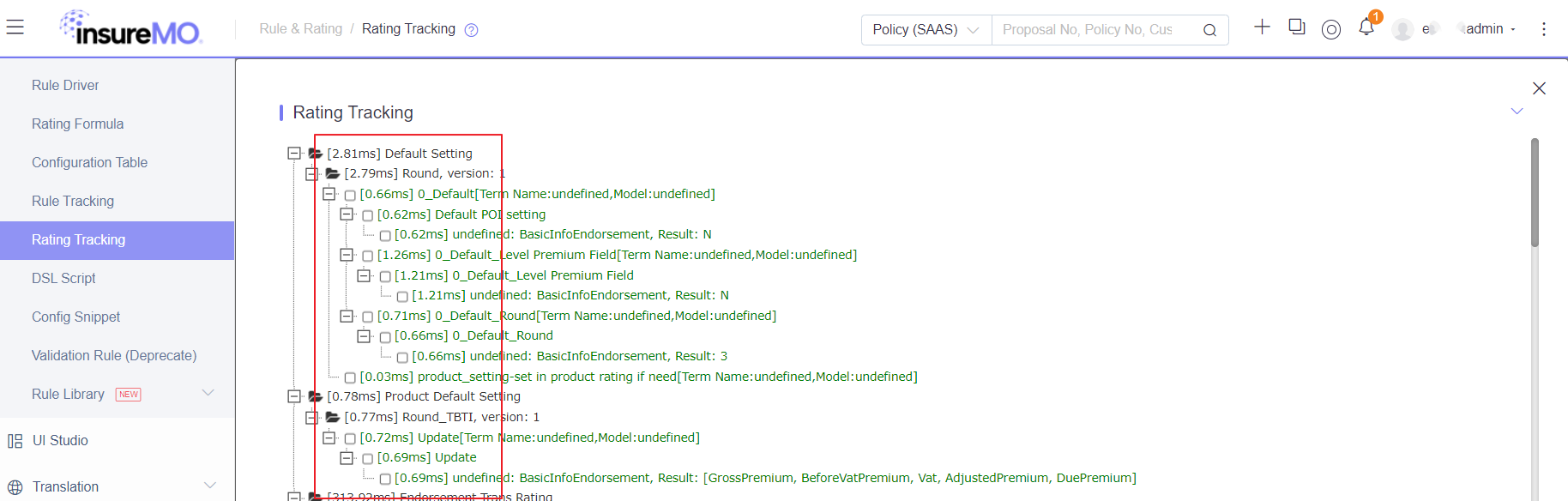Open Rule Tracking in sidebar
This screenshot has width=1568, height=501.
tap(73, 201)
